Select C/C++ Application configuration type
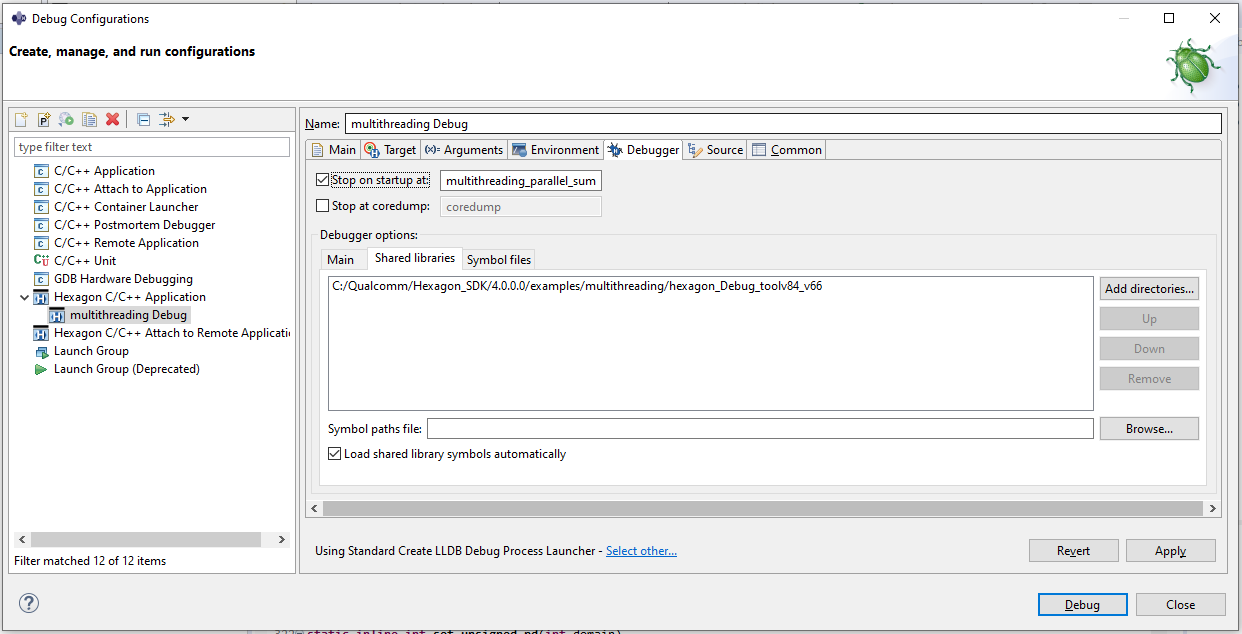The width and height of the screenshot is (1242, 634). (104, 171)
